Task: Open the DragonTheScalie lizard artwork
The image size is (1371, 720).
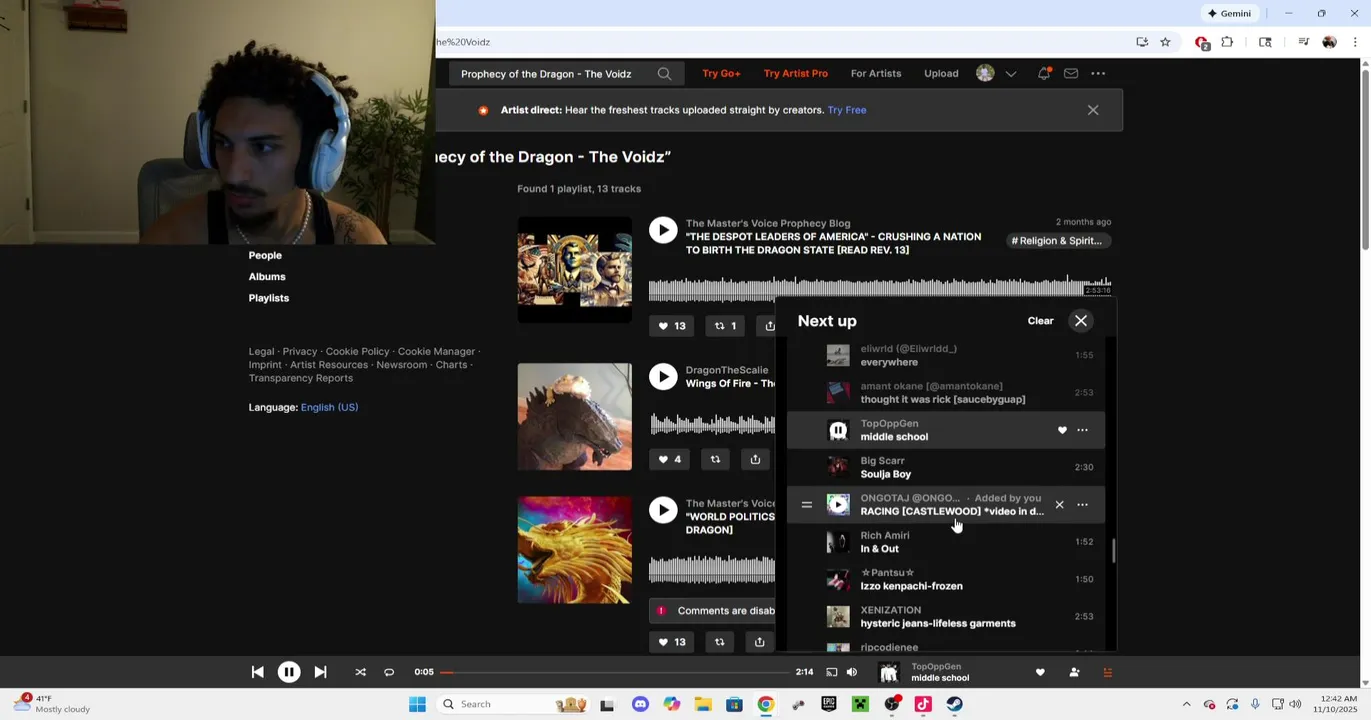Action: click(x=575, y=417)
